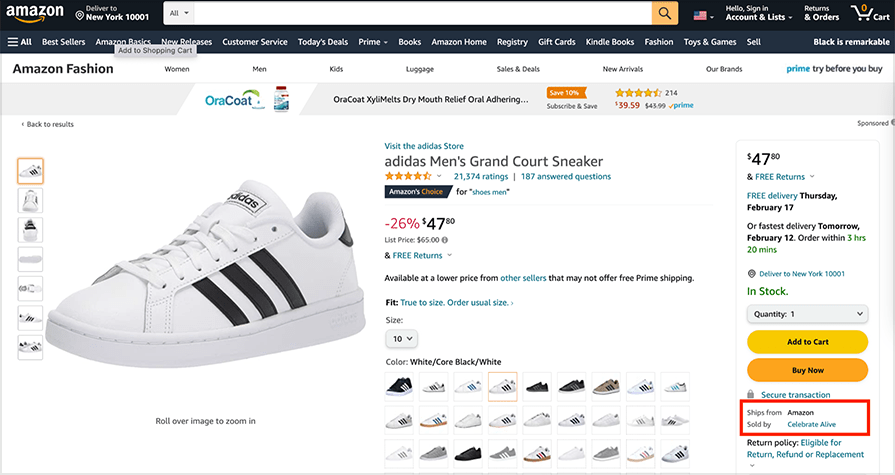
Task: Open the hamburger All menu
Action: coord(19,42)
